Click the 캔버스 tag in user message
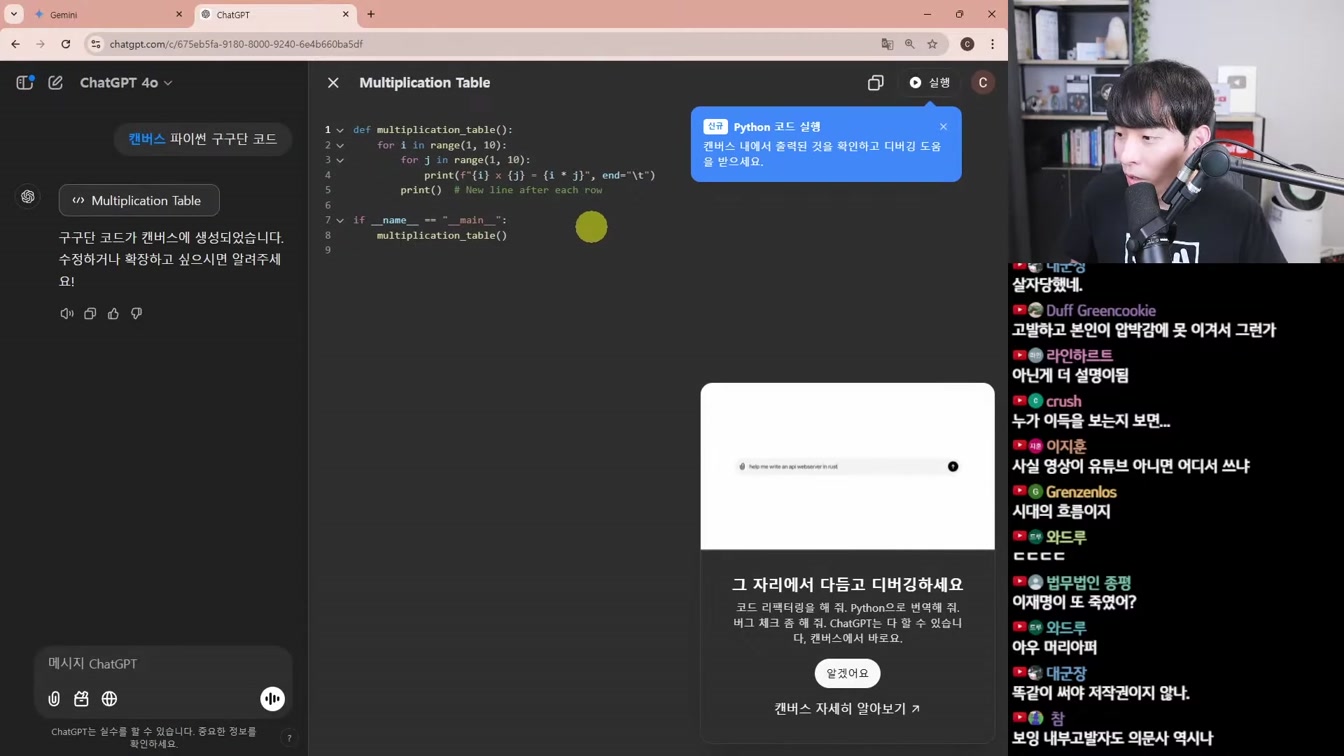 pos(146,139)
